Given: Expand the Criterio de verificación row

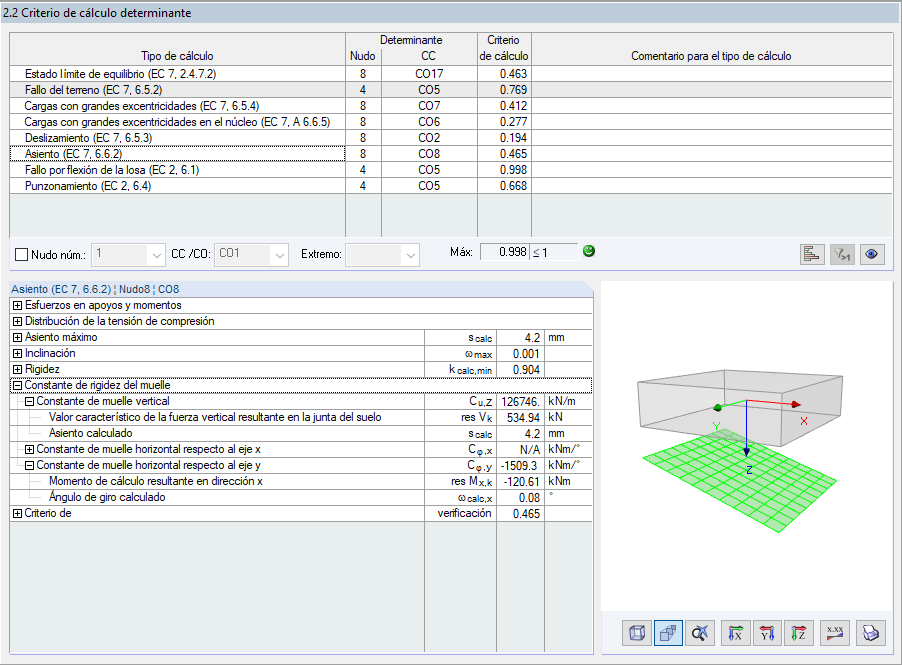Looking at the screenshot, I should (x=17, y=514).
